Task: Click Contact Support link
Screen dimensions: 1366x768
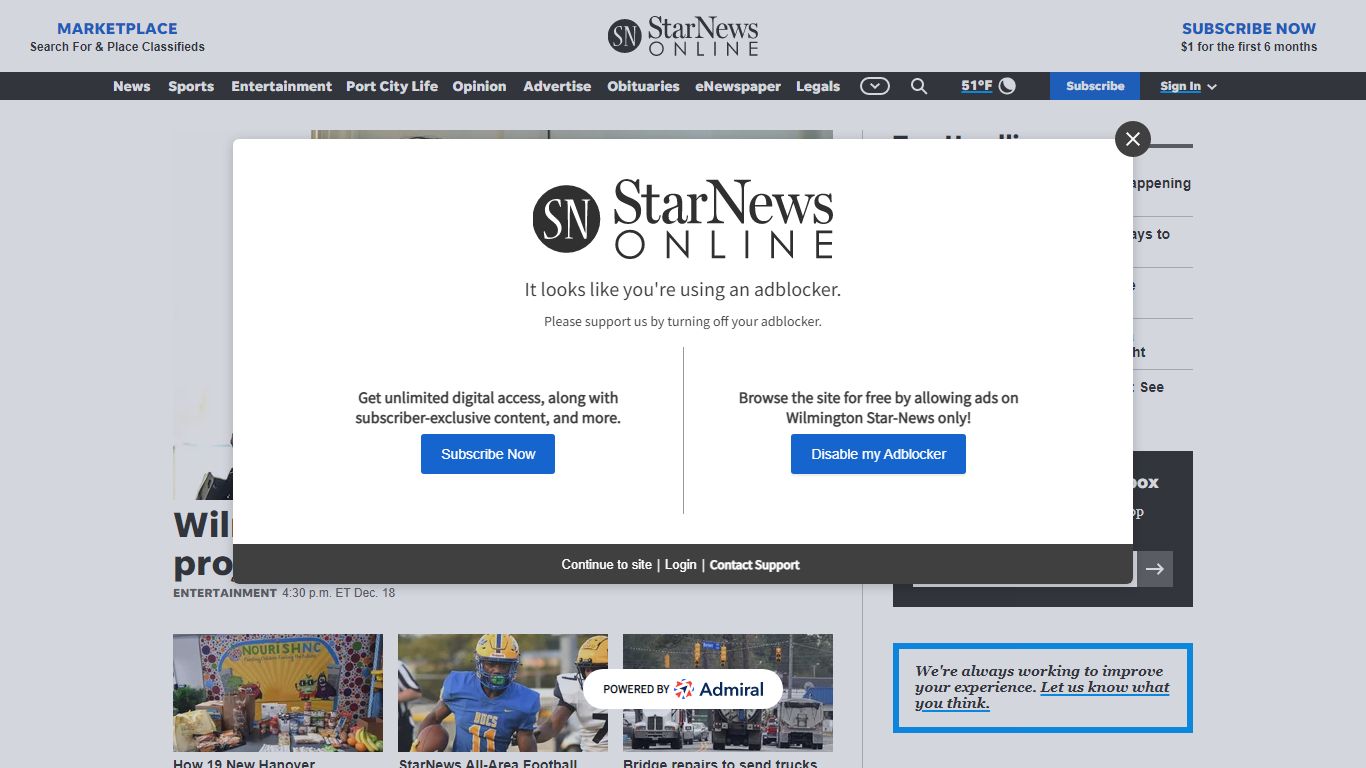Action: point(754,565)
